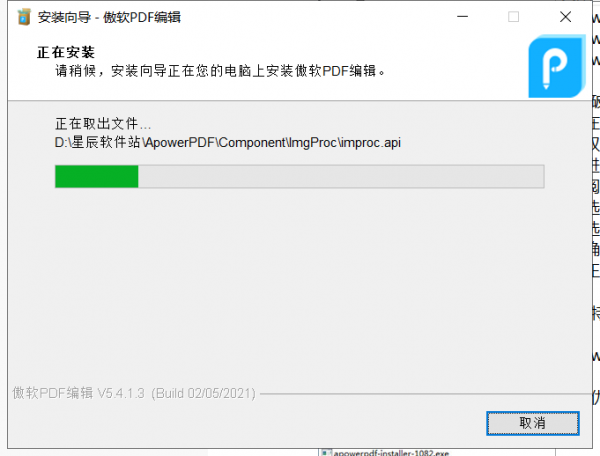Click the separator line beside the version label
Viewport: 600px width, 456px height.
coord(426,394)
